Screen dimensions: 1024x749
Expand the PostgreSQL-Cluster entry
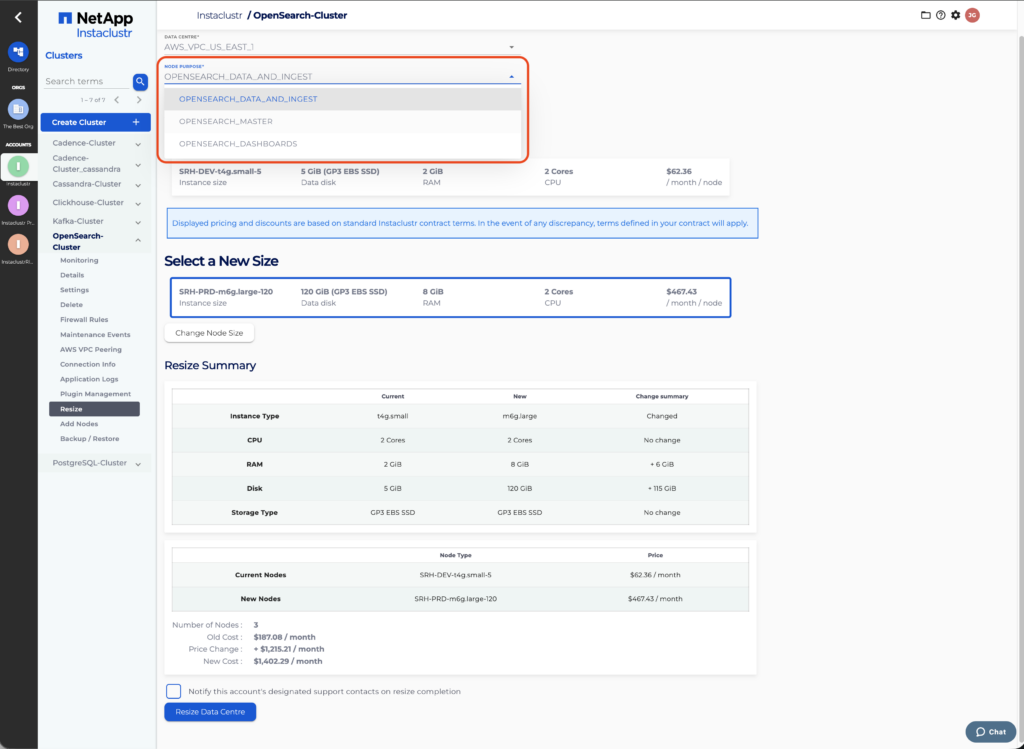[x=138, y=463]
